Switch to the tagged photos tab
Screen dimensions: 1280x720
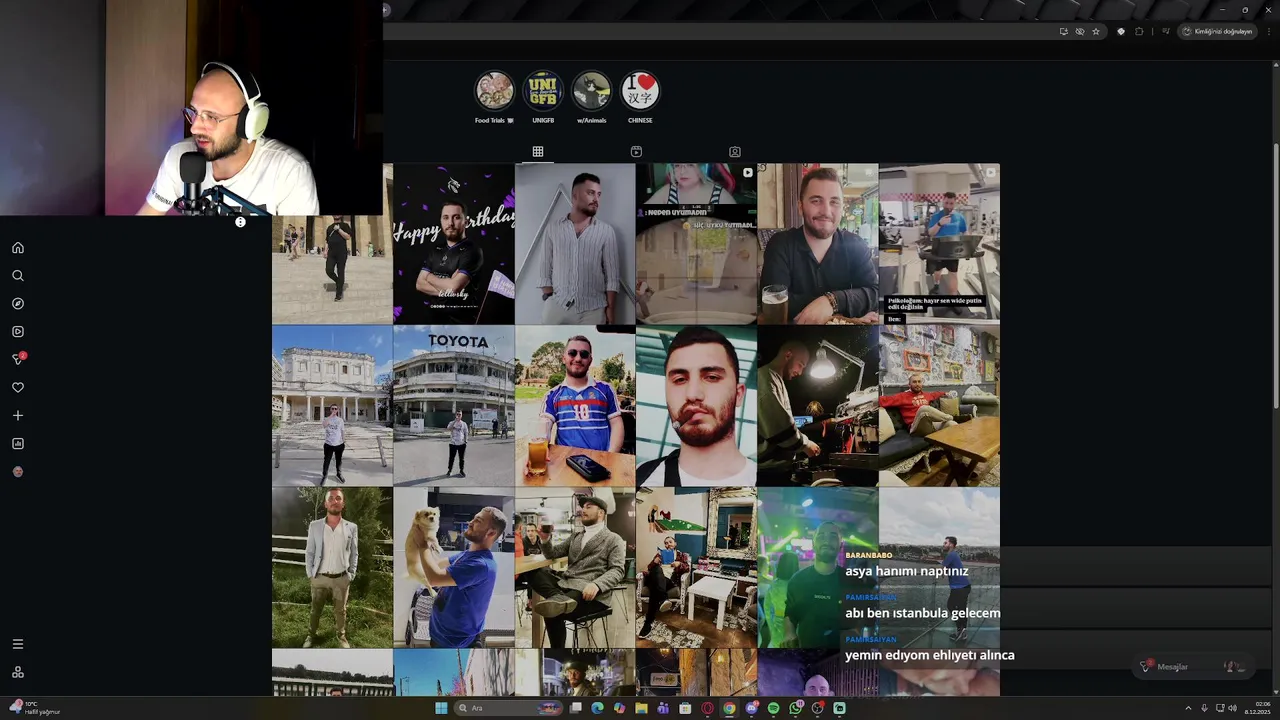(x=735, y=152)
